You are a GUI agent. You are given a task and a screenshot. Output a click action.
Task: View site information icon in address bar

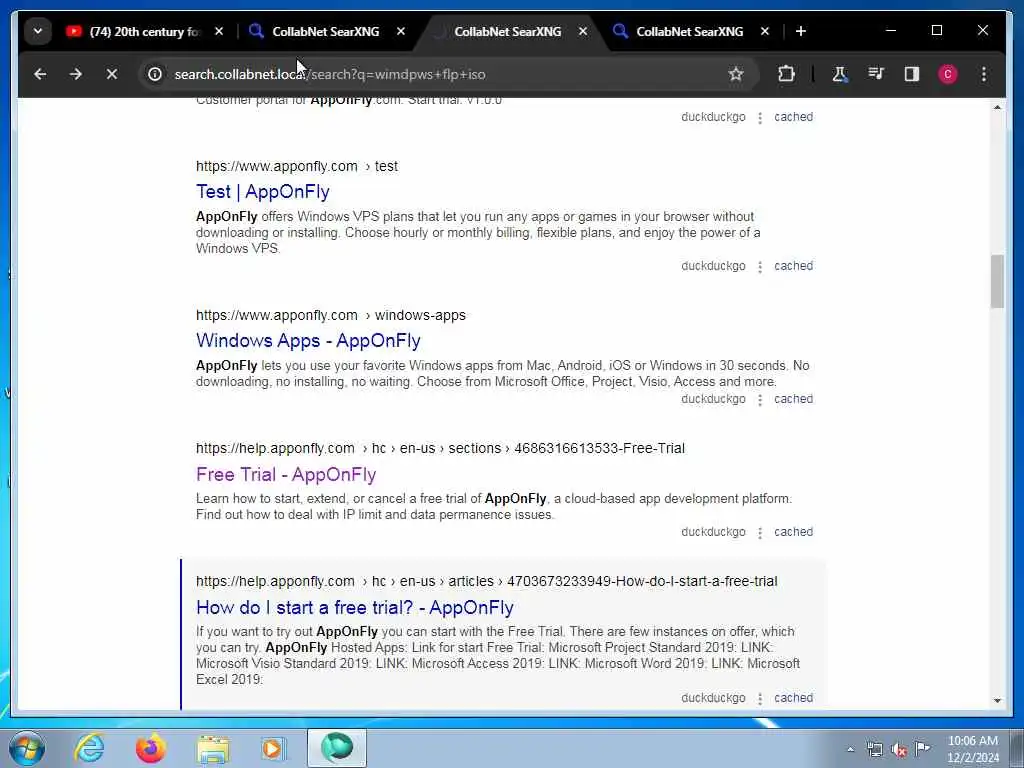click(x=155, y=74)
